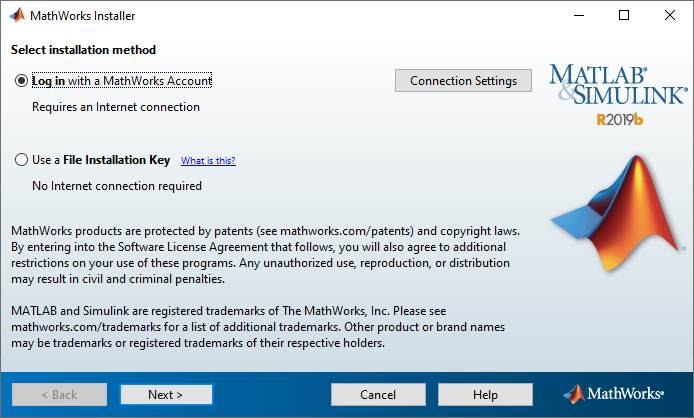Click the MATLAB & Simulink R2019b logo
694x418 pixels.
[617, 95]
